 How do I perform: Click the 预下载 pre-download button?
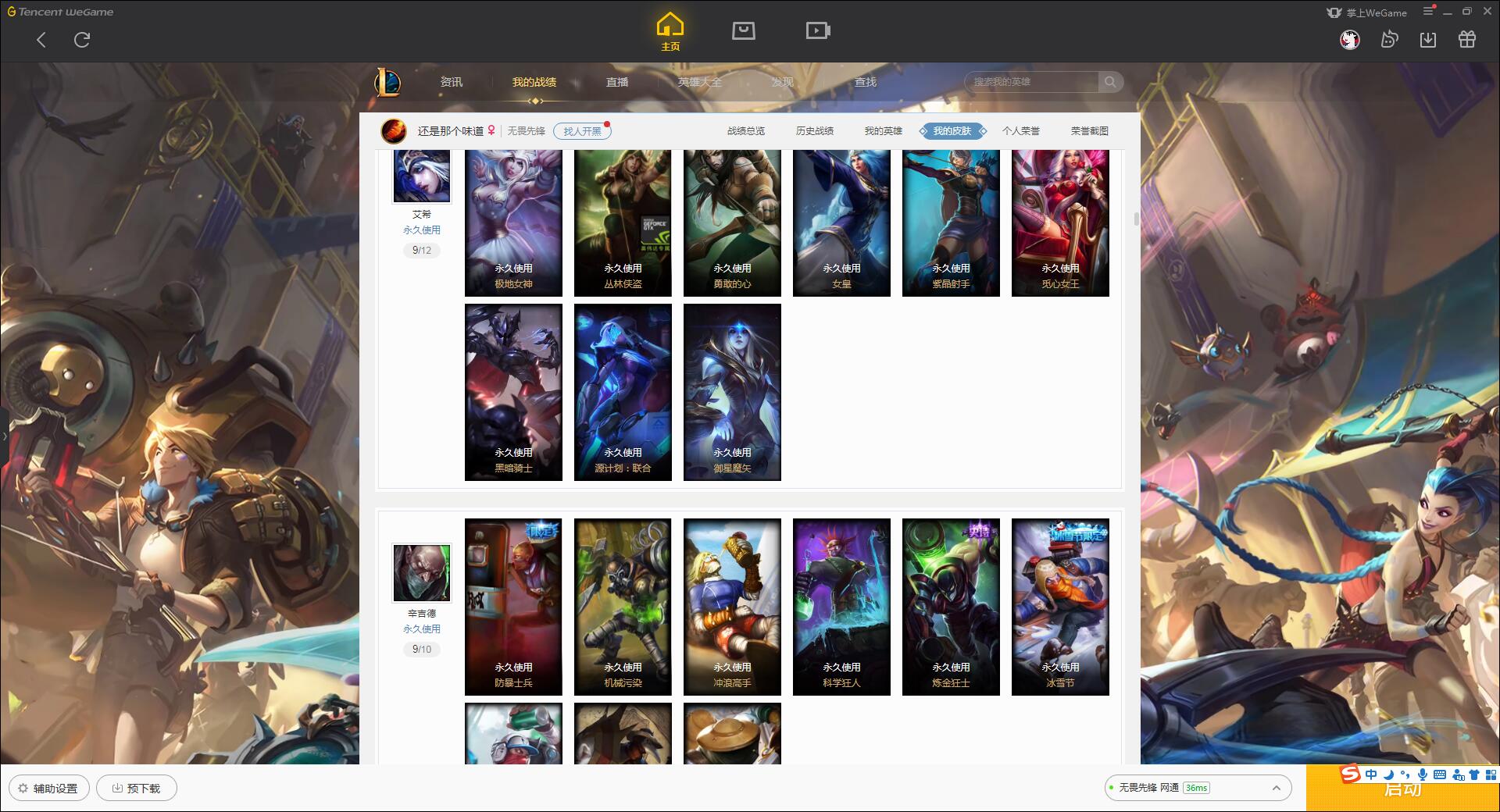(137, 788)
